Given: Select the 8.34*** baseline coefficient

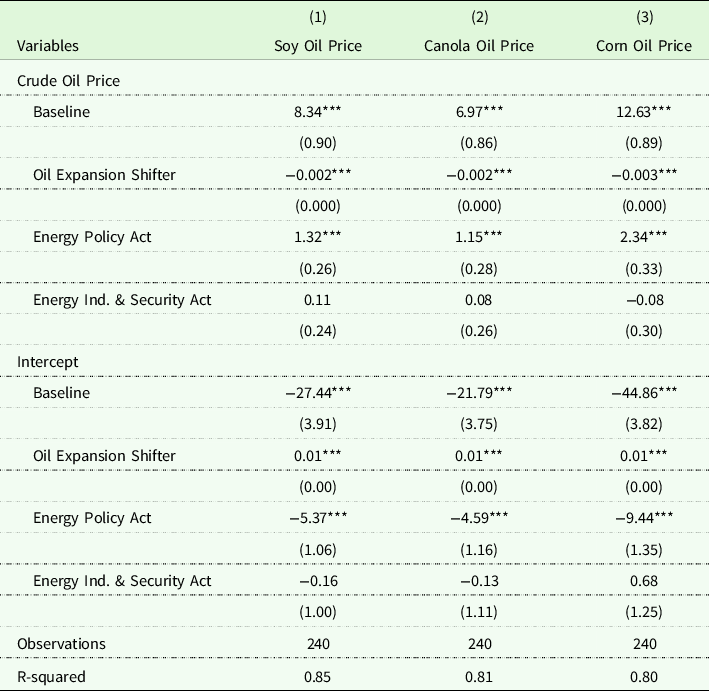Looking at the screenshot, I should 320,111.
